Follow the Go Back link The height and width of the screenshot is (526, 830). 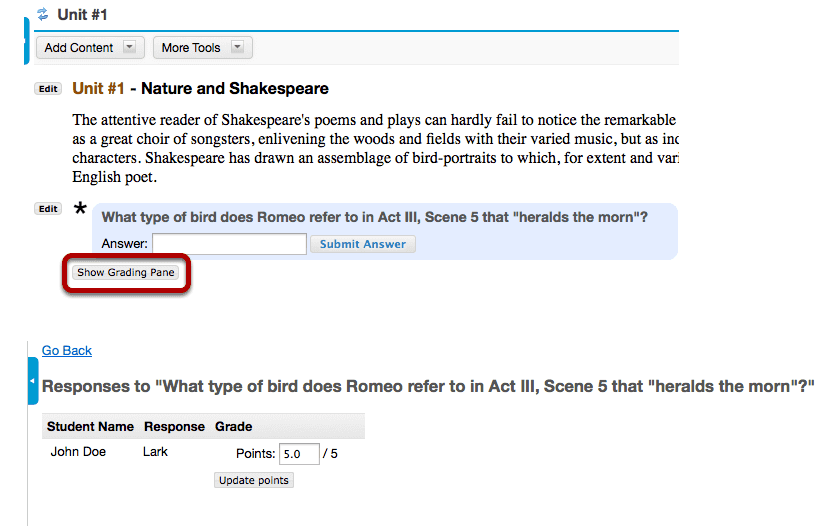[67, 350]
